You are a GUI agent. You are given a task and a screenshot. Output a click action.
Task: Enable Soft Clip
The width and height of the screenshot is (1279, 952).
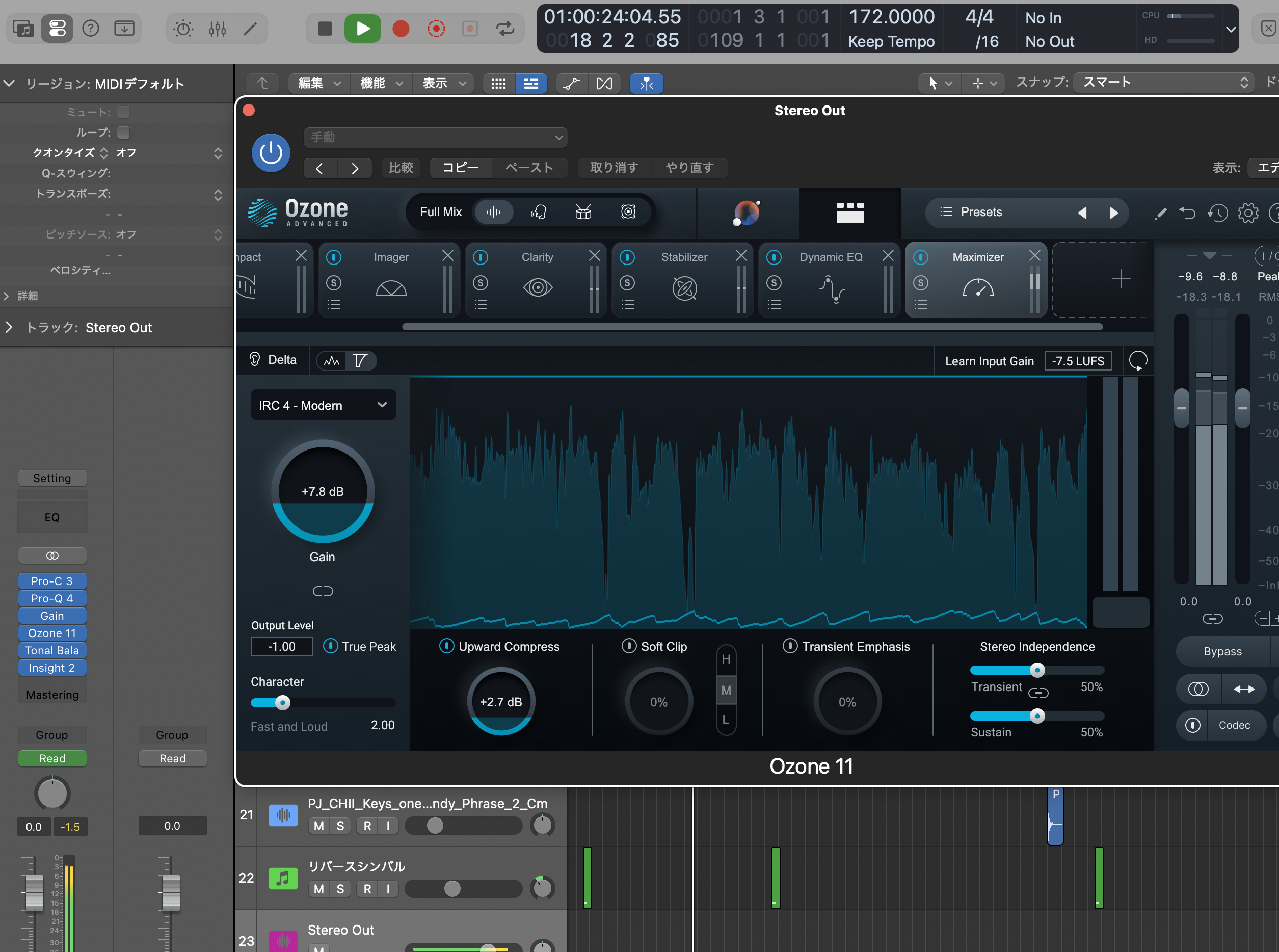pyautogui.click(x=629, y=646)
